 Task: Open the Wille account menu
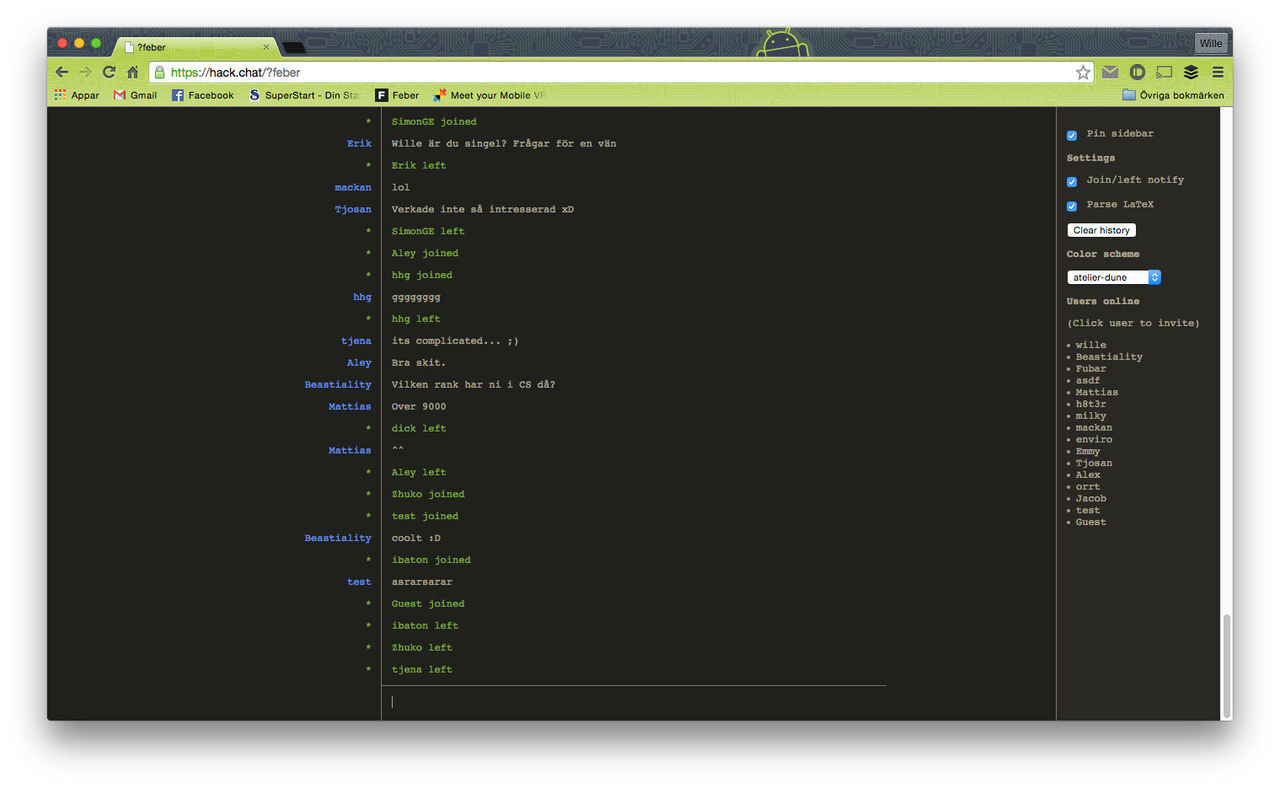click(1210, 43)
